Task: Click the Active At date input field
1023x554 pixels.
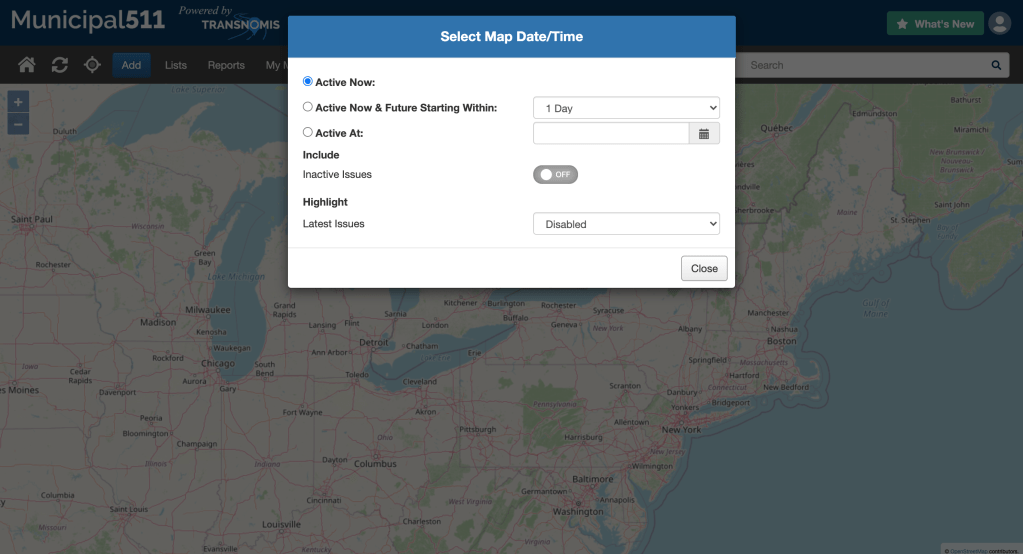Action: 611,133
